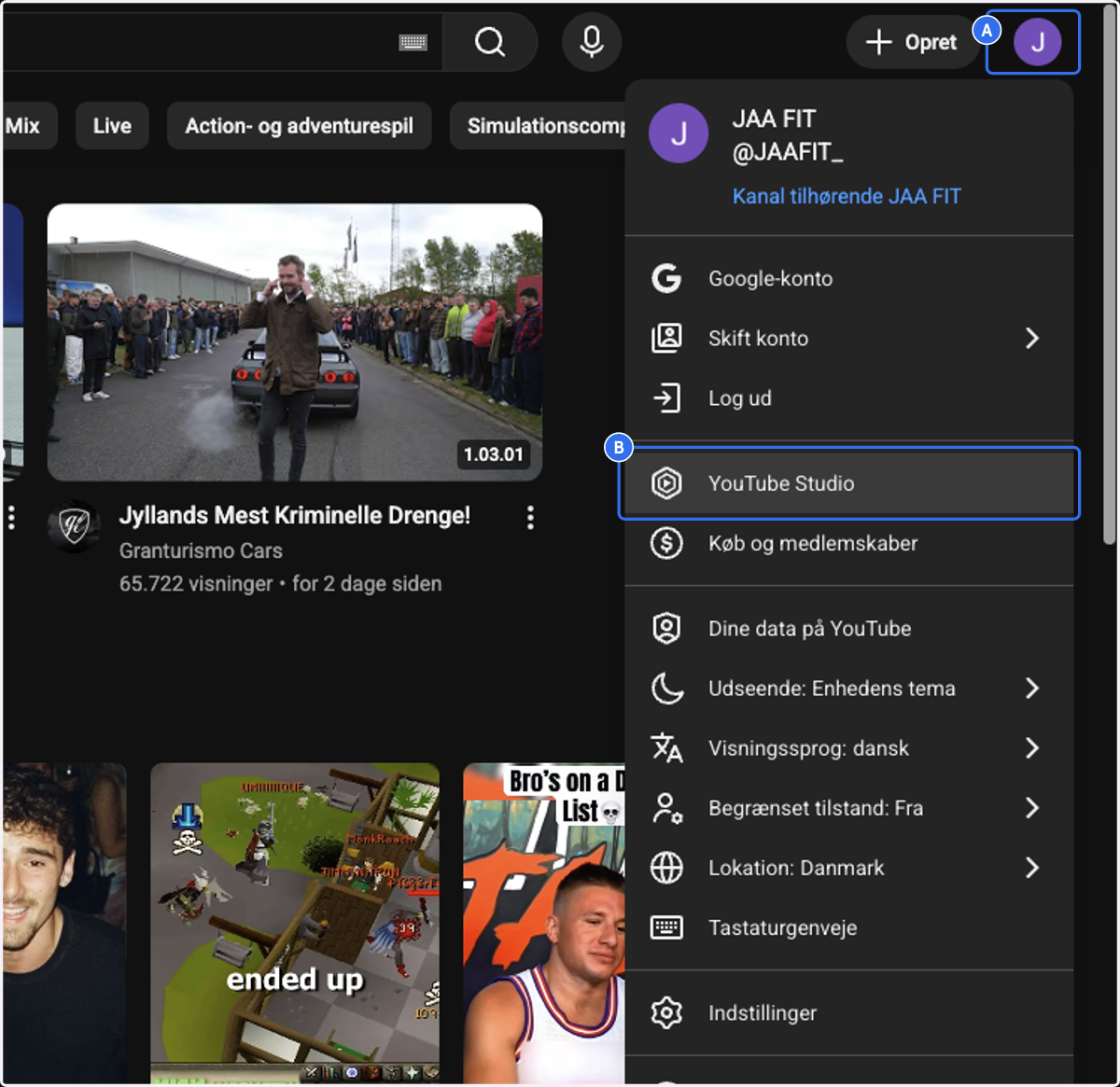
Task: Open "Bro's on a List" short thumbnail
Action: [544, 924]
